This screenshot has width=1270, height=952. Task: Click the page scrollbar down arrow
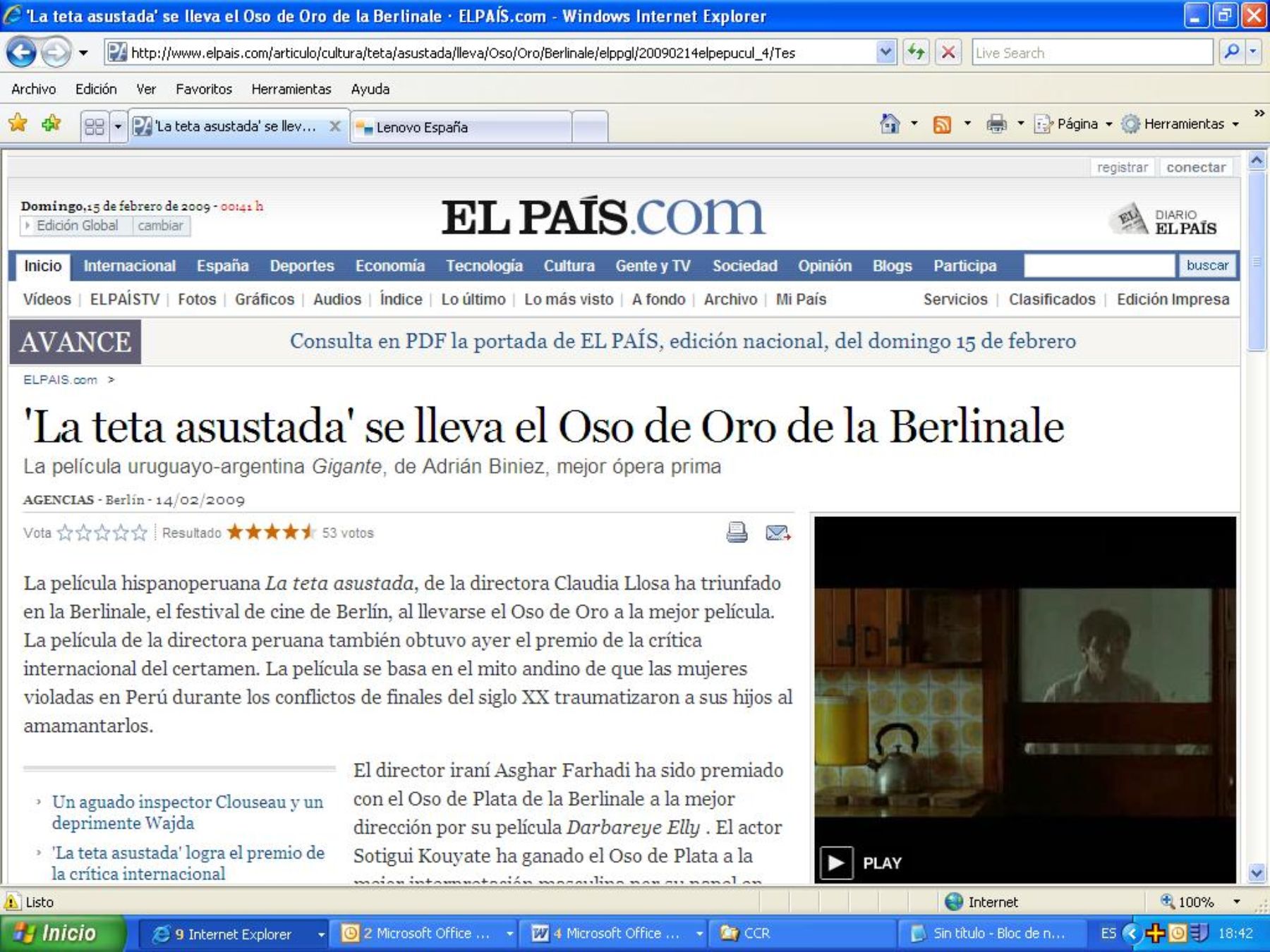click(1257, 873)
